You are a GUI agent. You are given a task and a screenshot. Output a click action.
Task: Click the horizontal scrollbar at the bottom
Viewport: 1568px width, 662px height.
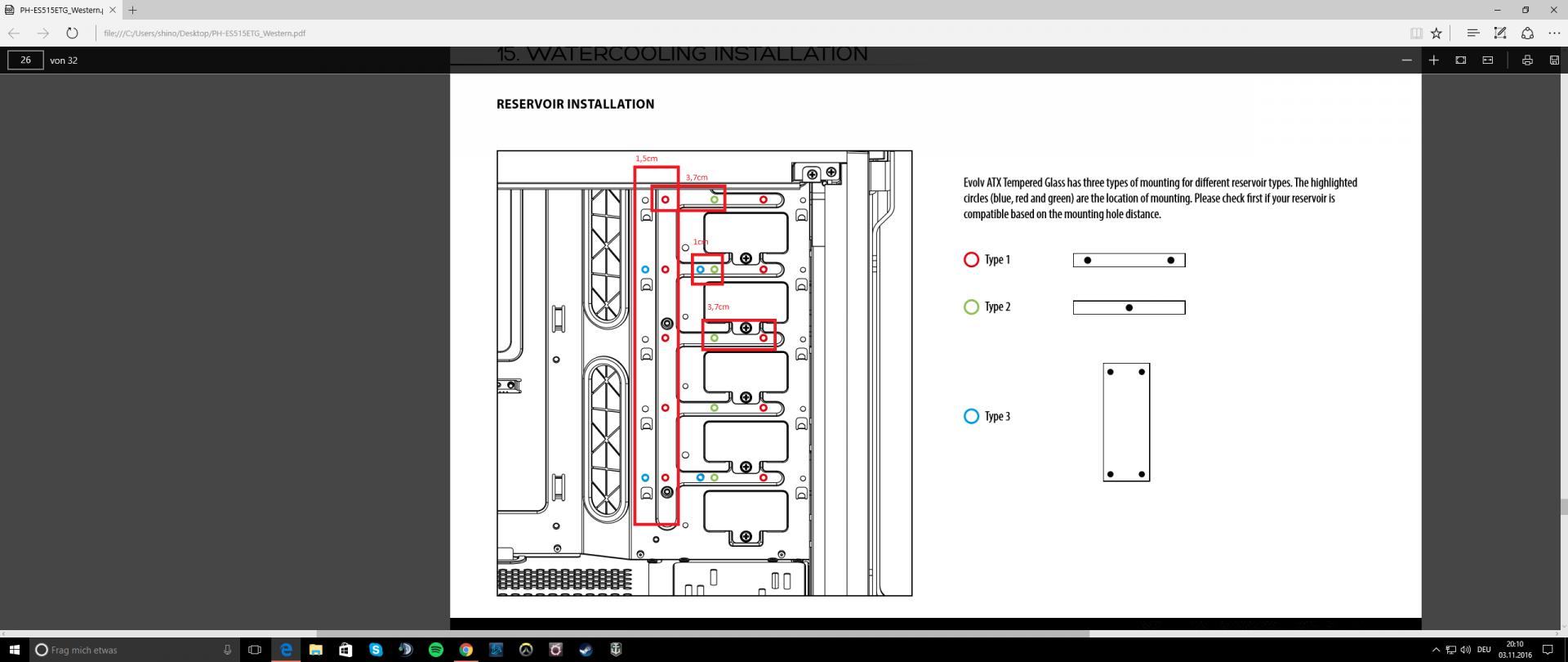point(702,633)
